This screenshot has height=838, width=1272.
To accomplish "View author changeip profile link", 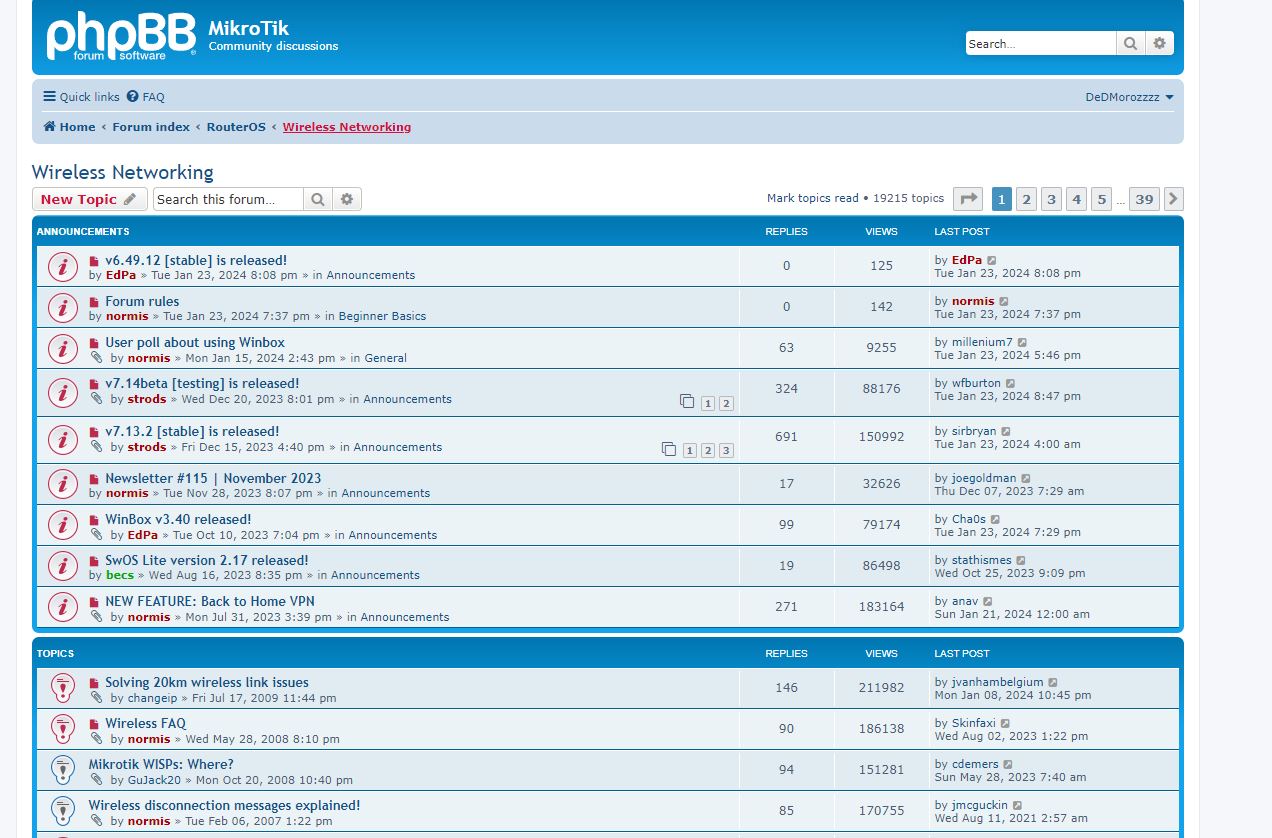I will point(152,698).
